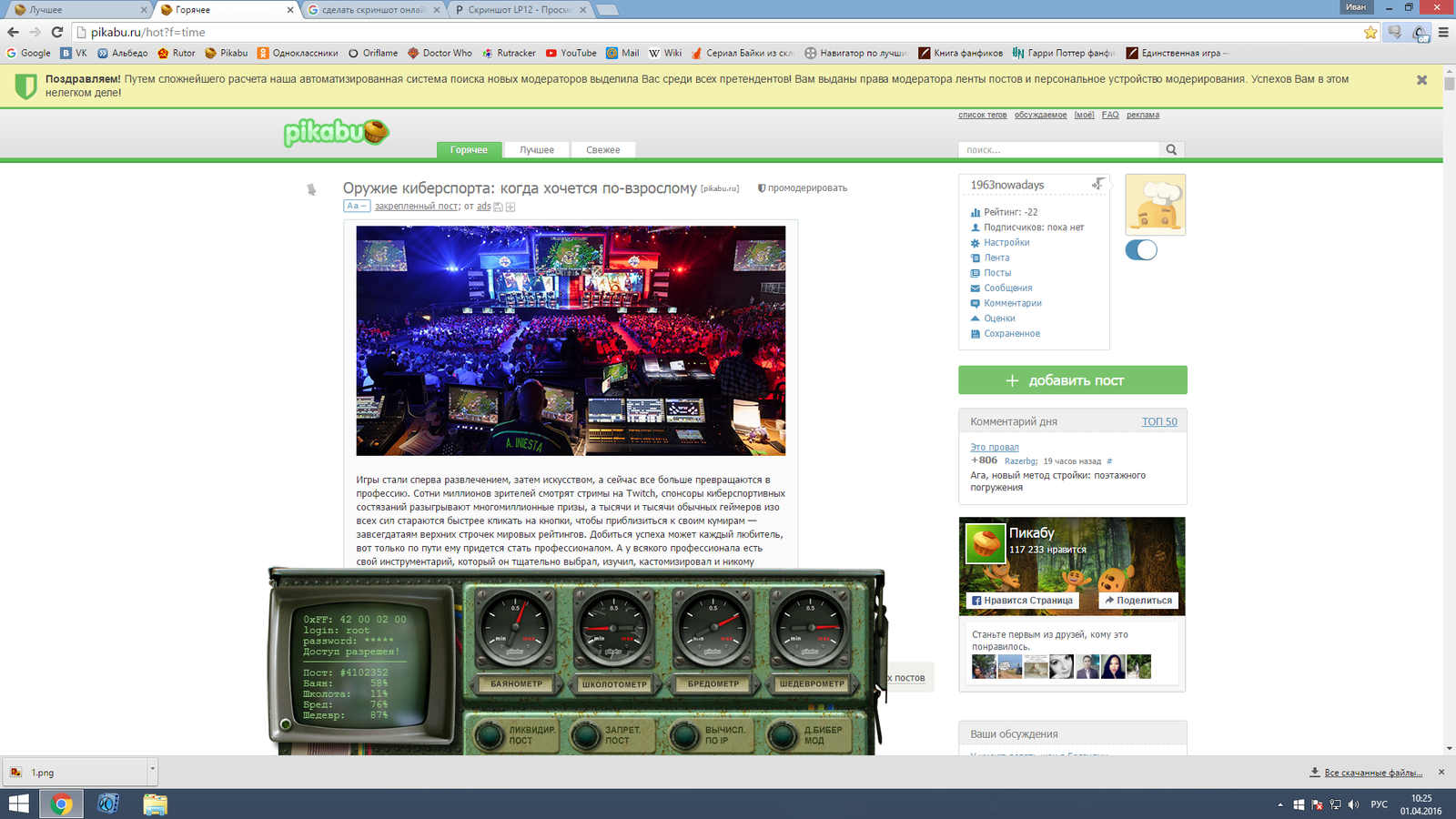Switch to Скриншот LP12 browser tab
Viewport: 1456px width, 819px height.
pos(521,10)
